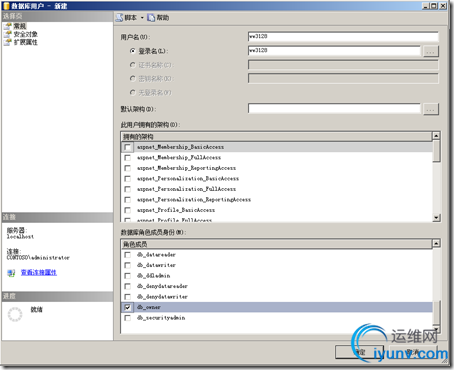Browse for default schema with ellipsis button

[430, 109]
